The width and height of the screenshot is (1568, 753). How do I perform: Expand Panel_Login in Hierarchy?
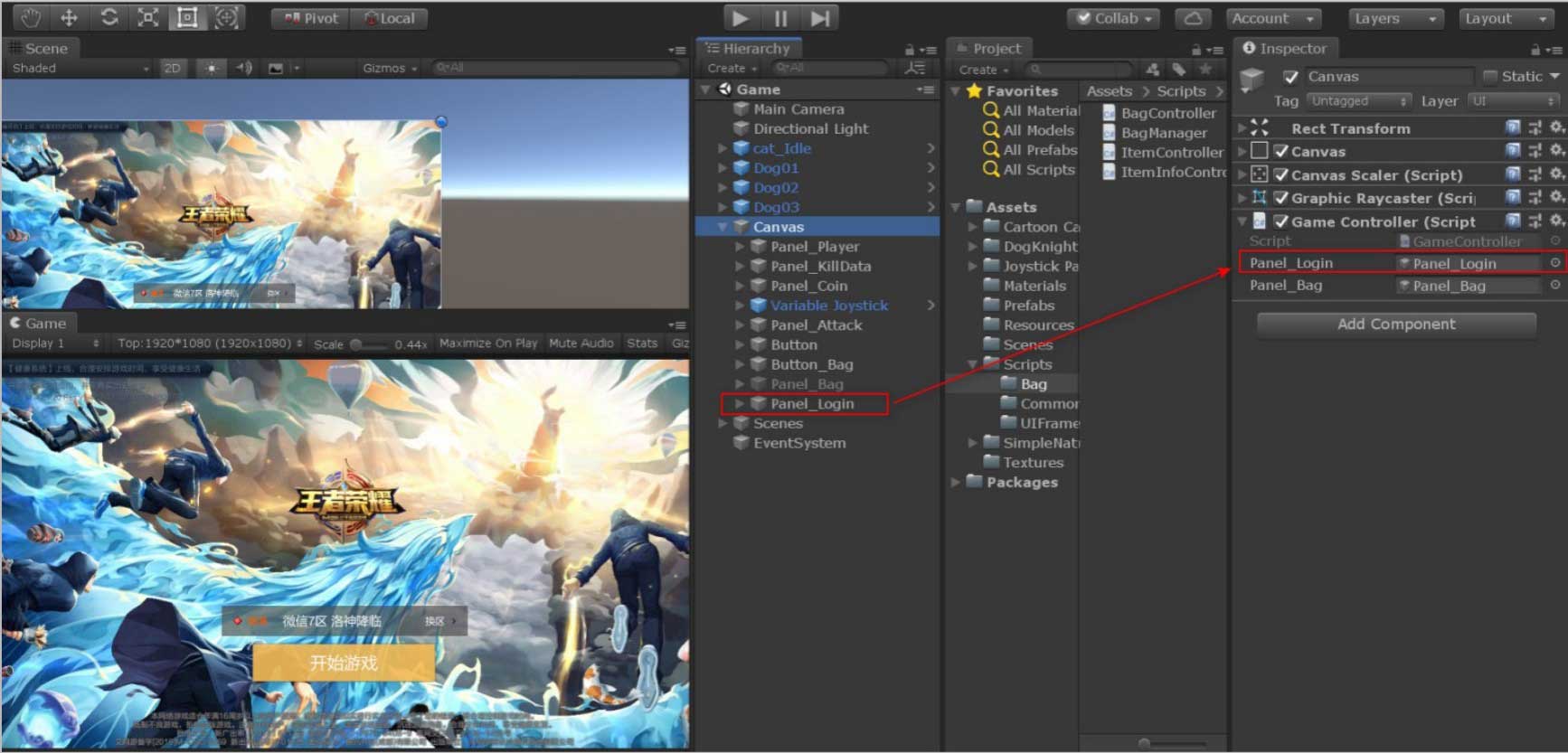click(739, 403)
